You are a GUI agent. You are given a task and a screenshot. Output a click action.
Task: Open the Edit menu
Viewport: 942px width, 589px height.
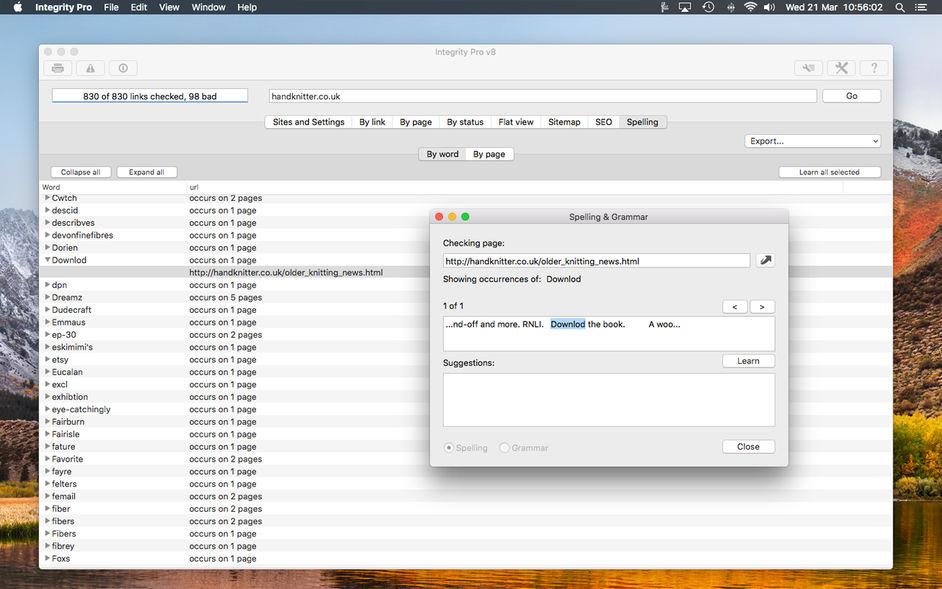click(139, 7)
